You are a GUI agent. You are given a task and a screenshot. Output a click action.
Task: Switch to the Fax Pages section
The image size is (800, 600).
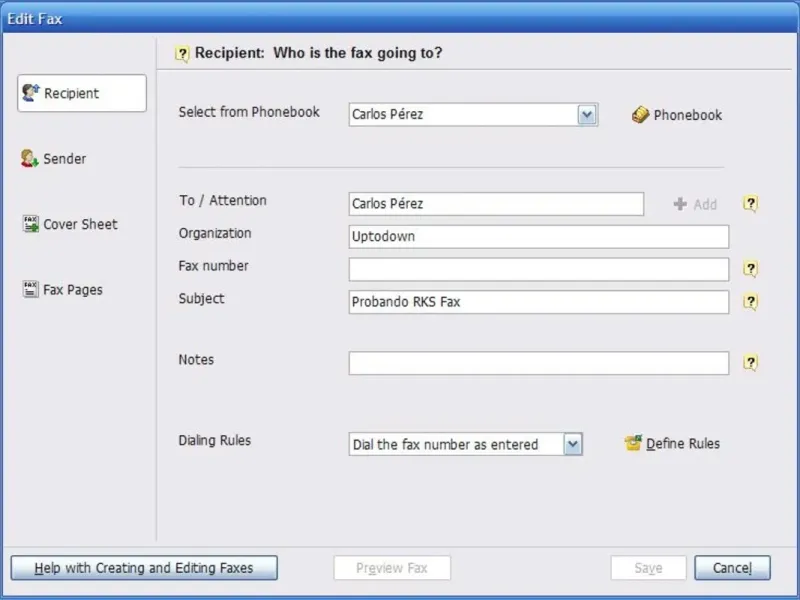point(62,289)
